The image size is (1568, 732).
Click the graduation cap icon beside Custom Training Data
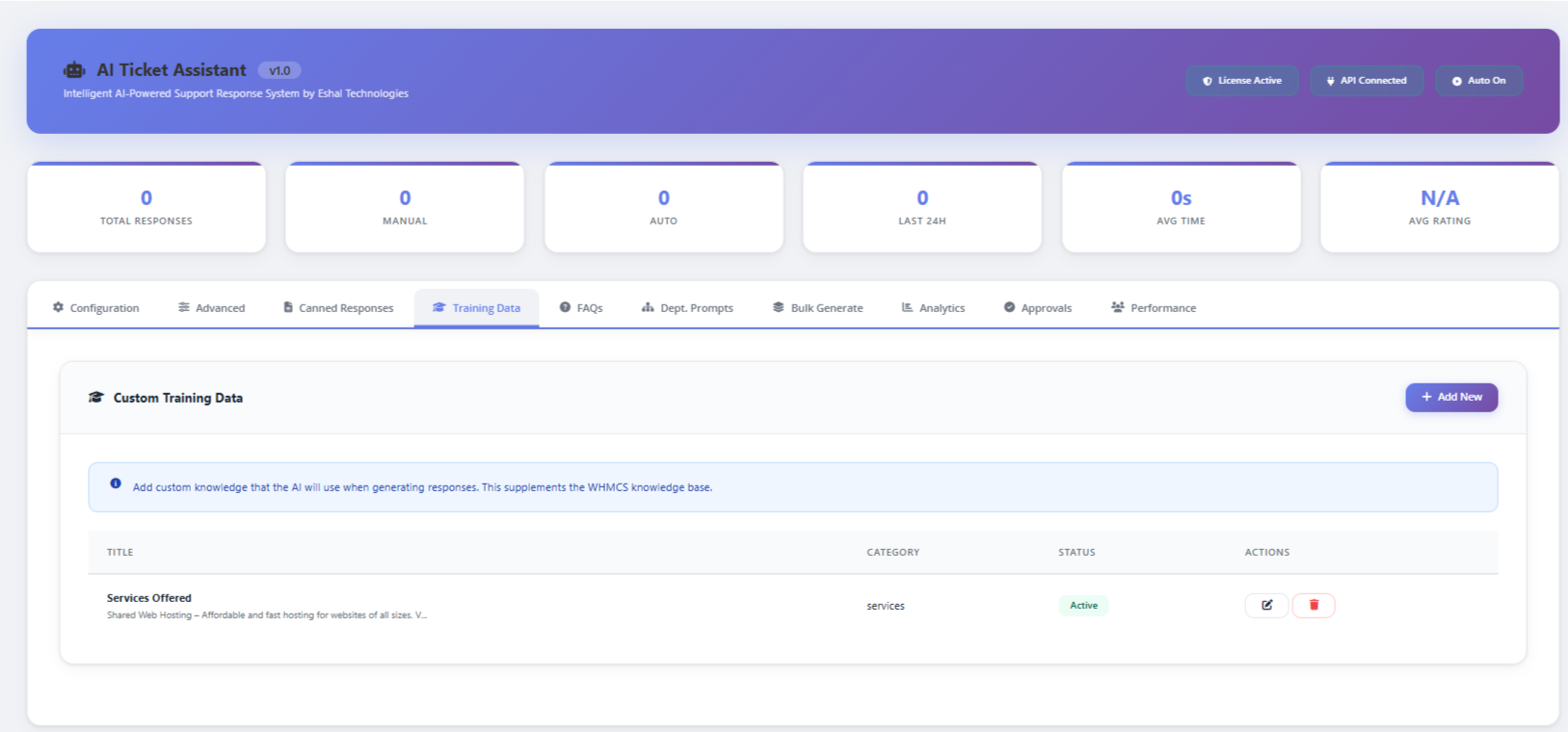click(x=95, y=398)
